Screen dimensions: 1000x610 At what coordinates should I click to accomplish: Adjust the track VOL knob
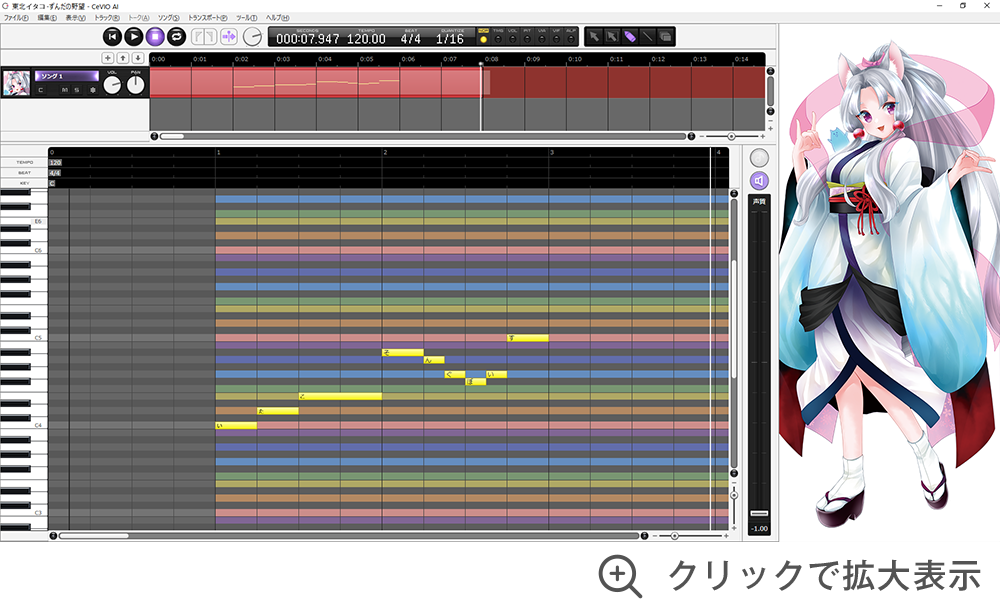(112, 84)
